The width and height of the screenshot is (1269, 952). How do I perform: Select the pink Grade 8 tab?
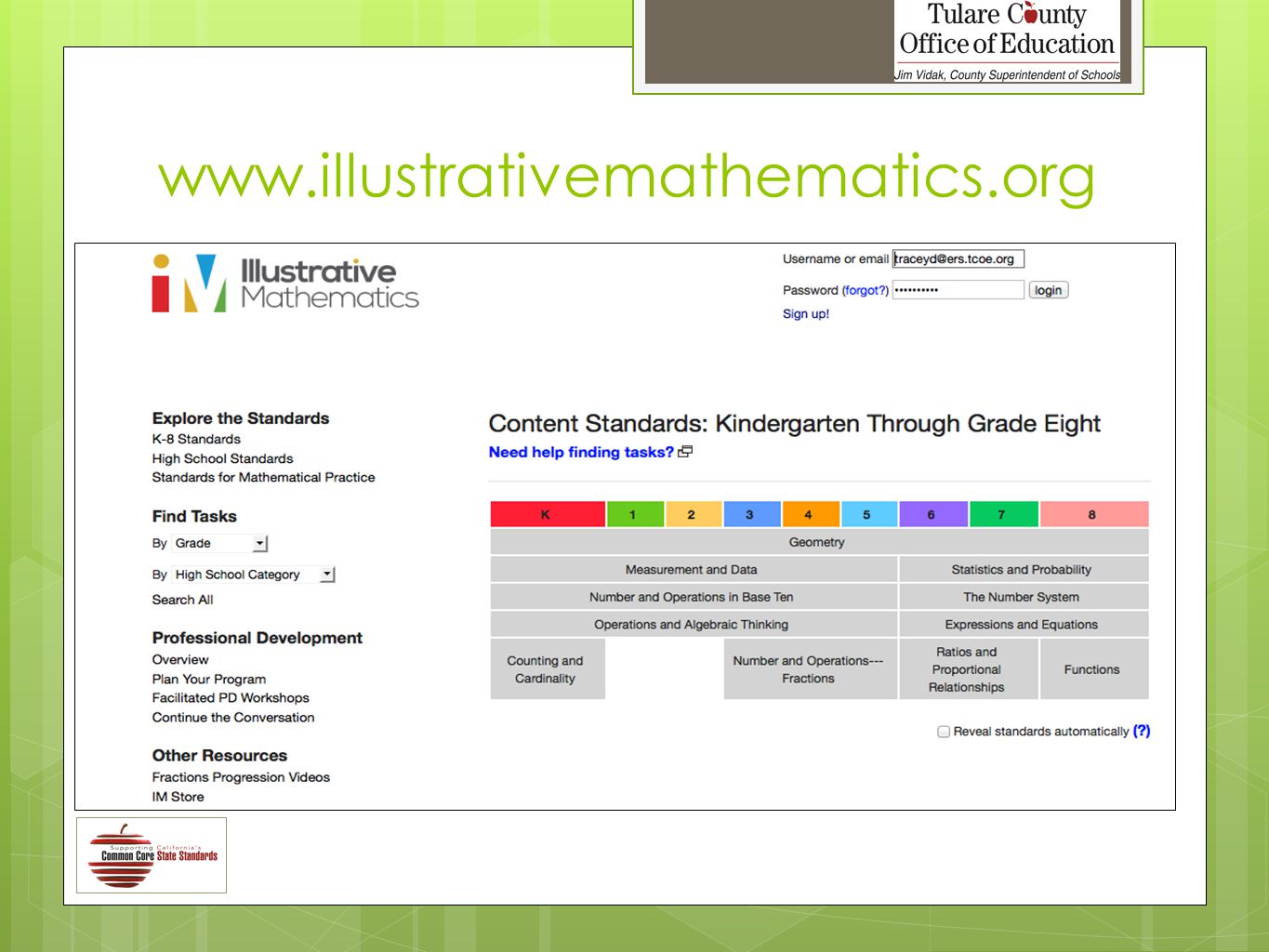(1094, 514)
